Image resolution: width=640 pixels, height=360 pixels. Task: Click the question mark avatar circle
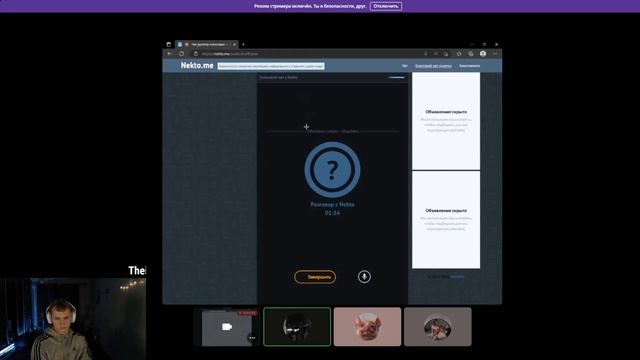[x=332, y=169]
